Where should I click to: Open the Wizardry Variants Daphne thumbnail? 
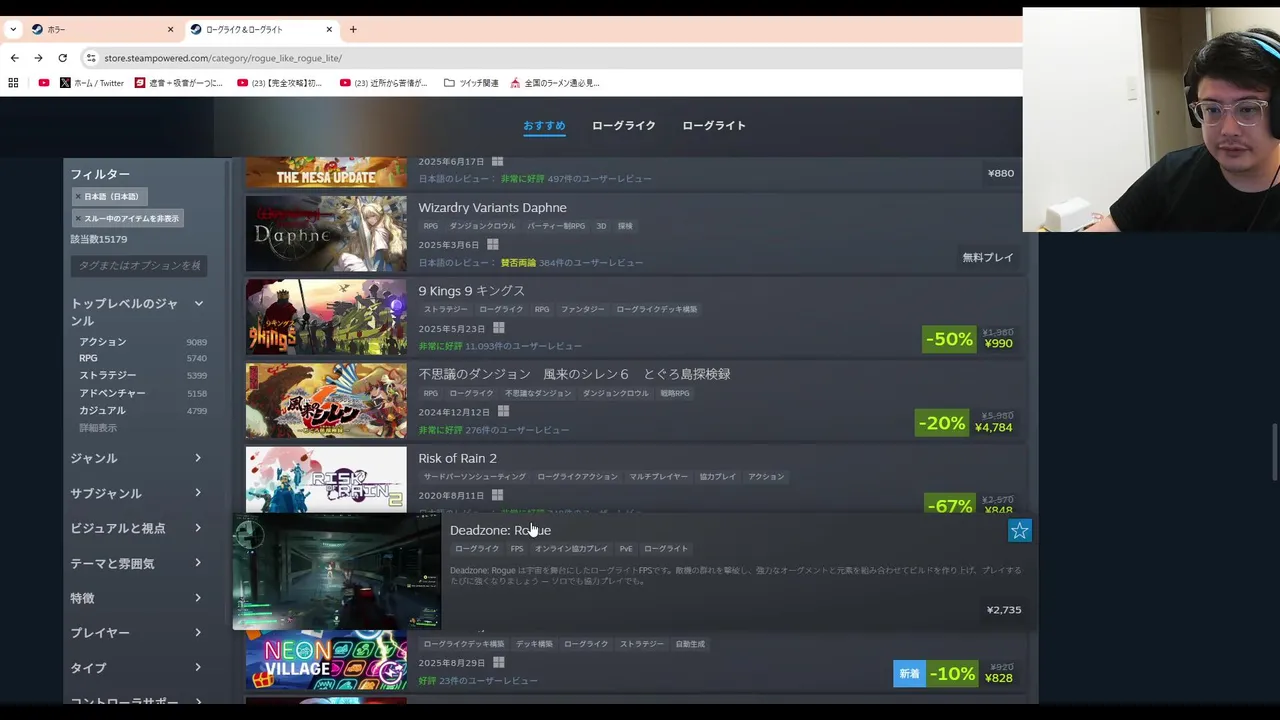tap(326, 233)
